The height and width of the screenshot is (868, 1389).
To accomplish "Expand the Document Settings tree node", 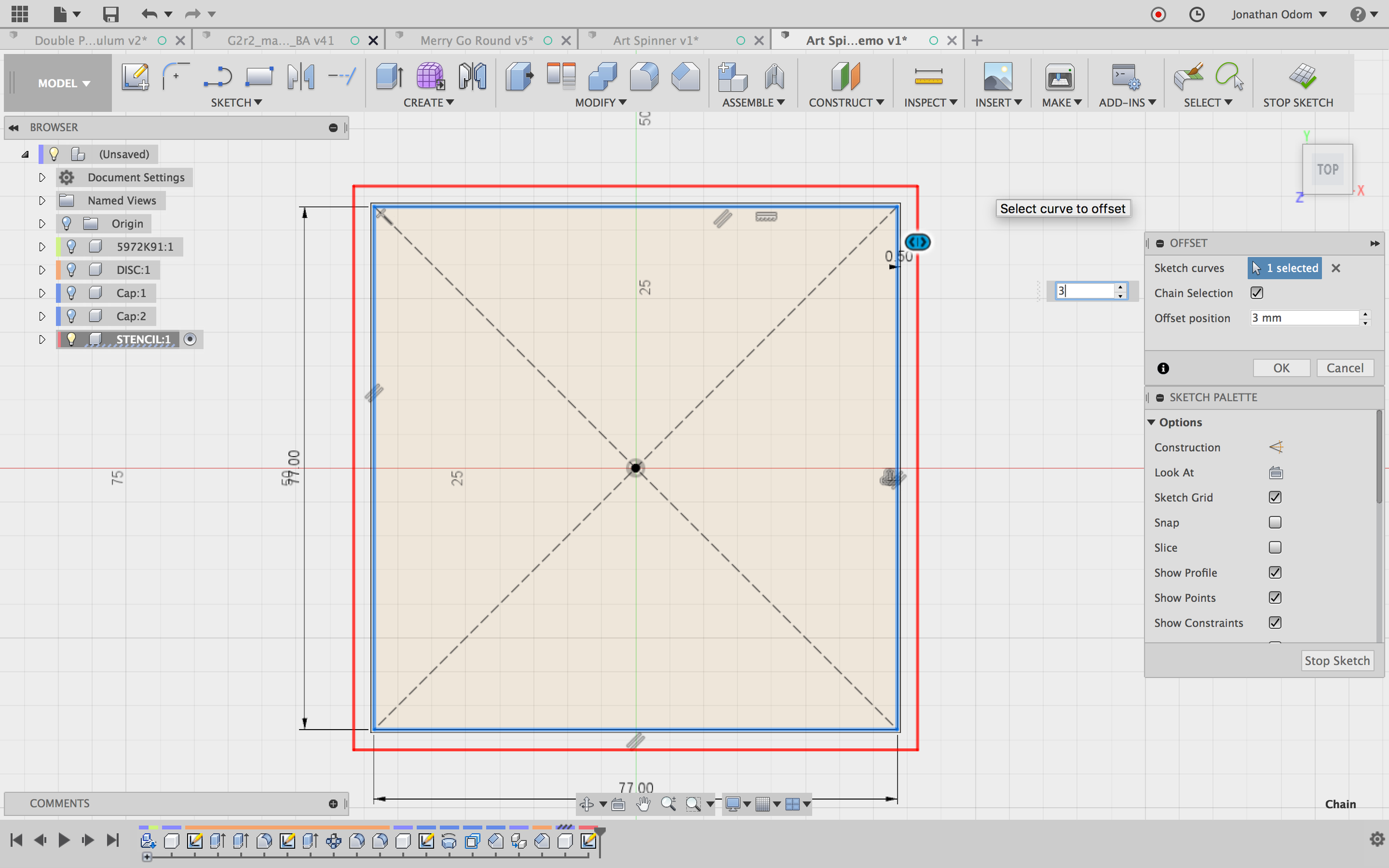I will [x=42, y=177].
